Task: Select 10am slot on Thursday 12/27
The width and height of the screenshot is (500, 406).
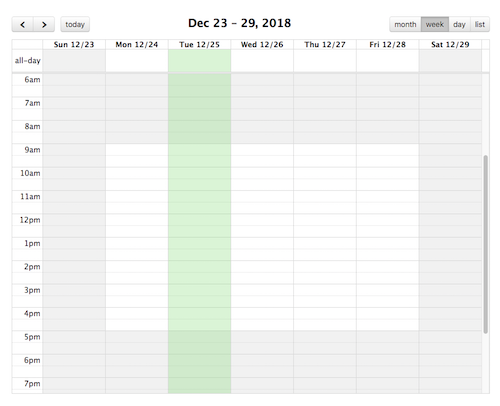Action: pyautogui.click(x=325, y=173)
